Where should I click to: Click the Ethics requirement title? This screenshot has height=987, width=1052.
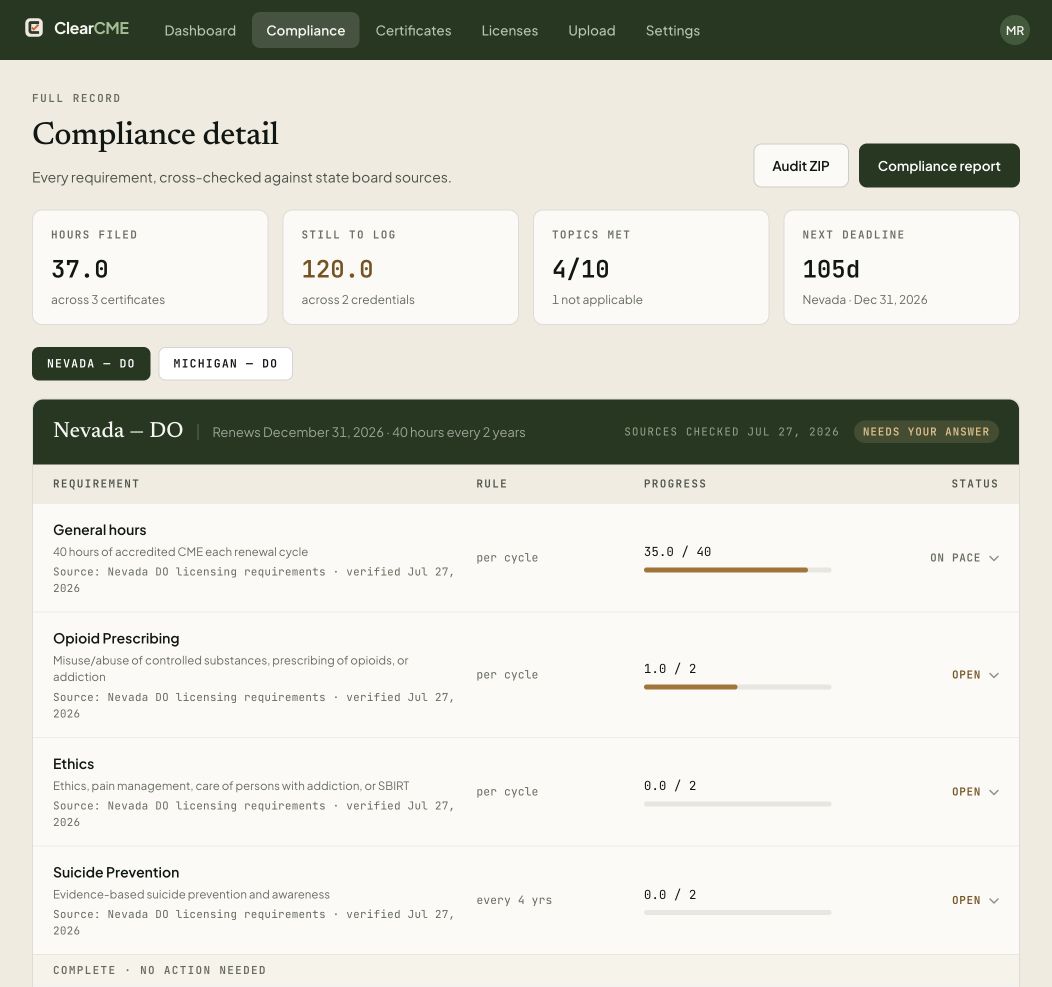73,764
